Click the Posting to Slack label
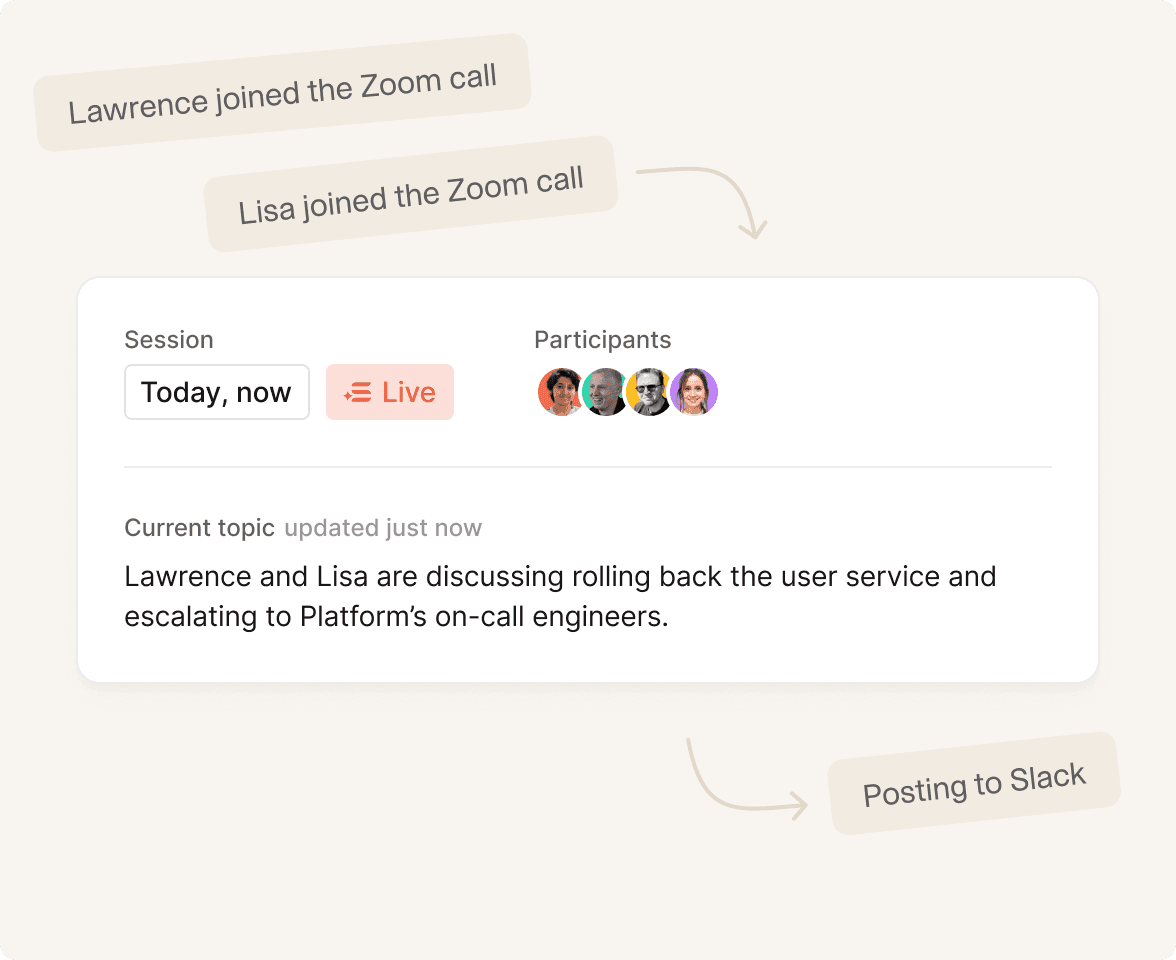Viewport: 1176px width, 960px height. click(x=974, y=784)
